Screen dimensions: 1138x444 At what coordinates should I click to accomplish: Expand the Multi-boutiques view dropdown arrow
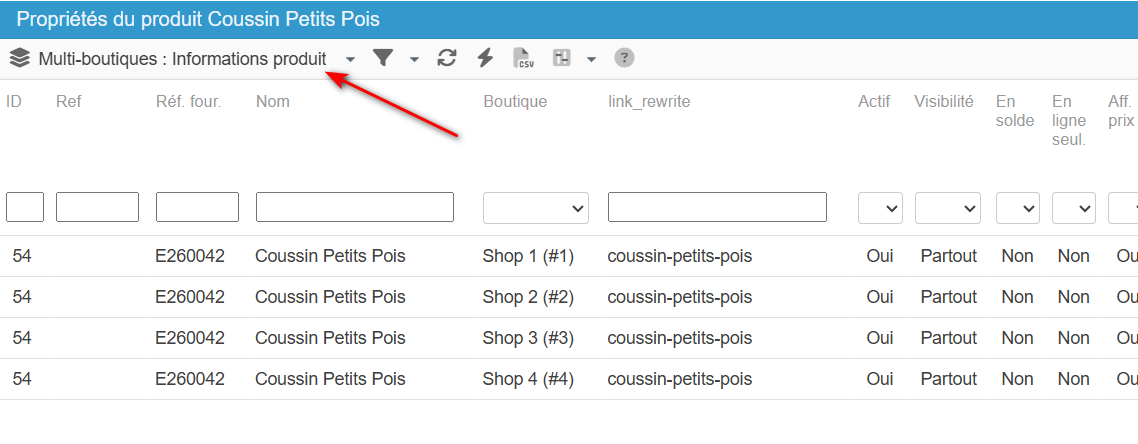[351, 59]
